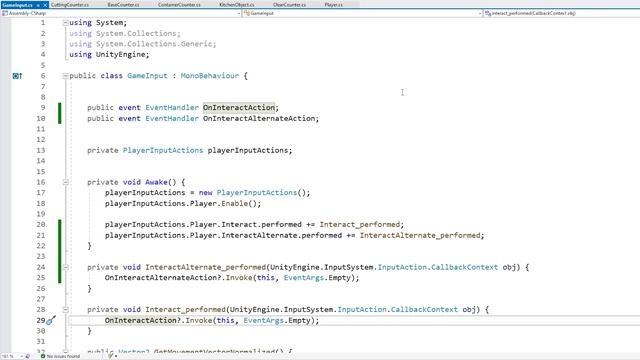640x360 pixels.
Task: Click CallbackContext type on line 24
Action: [464, 267]
